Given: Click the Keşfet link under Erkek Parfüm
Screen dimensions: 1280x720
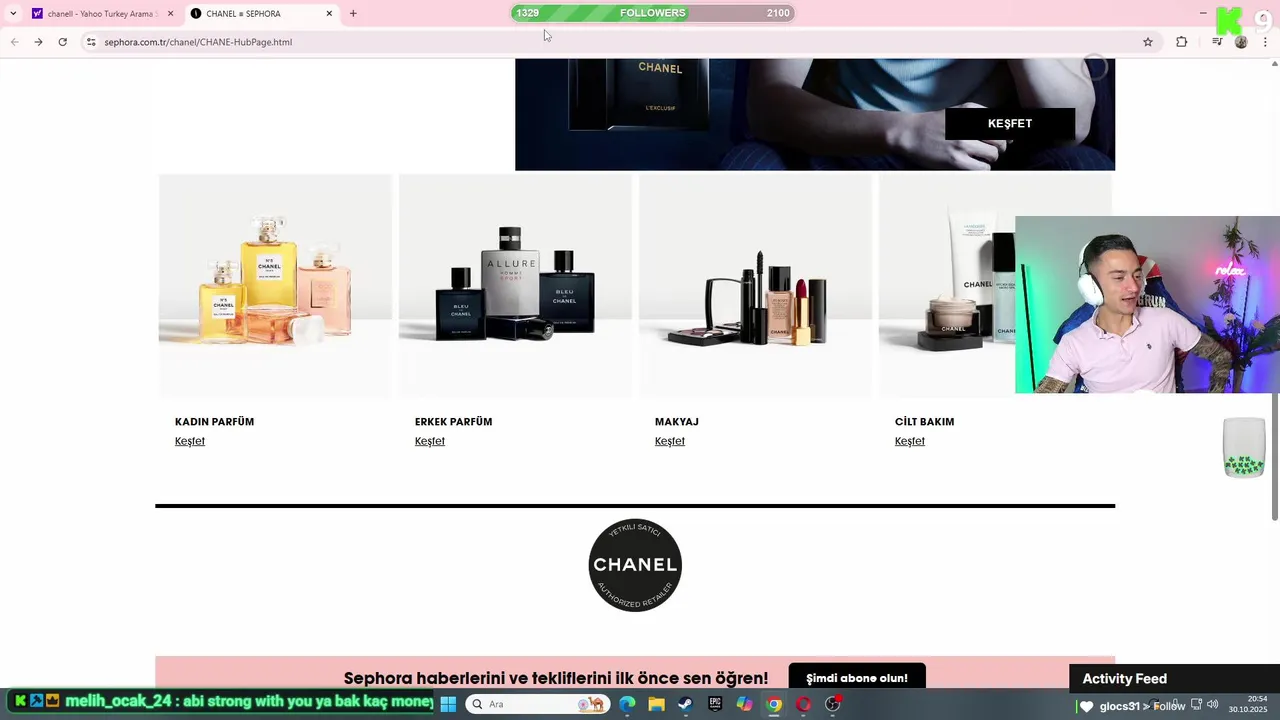Looking at the screenshot, I should coord(430,441).
